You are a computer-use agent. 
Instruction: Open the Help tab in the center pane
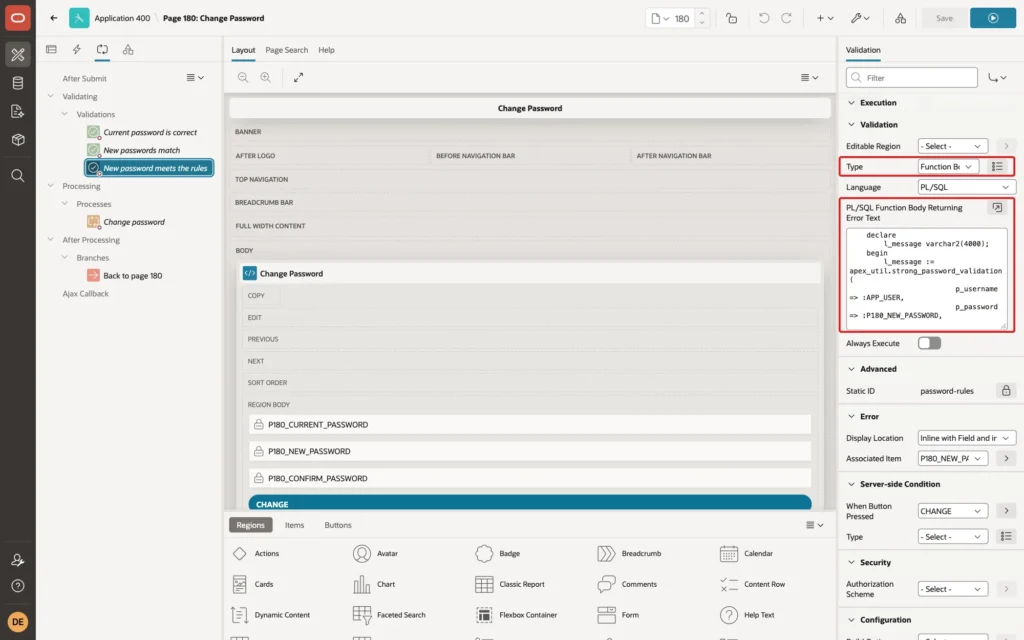(327, 50)
